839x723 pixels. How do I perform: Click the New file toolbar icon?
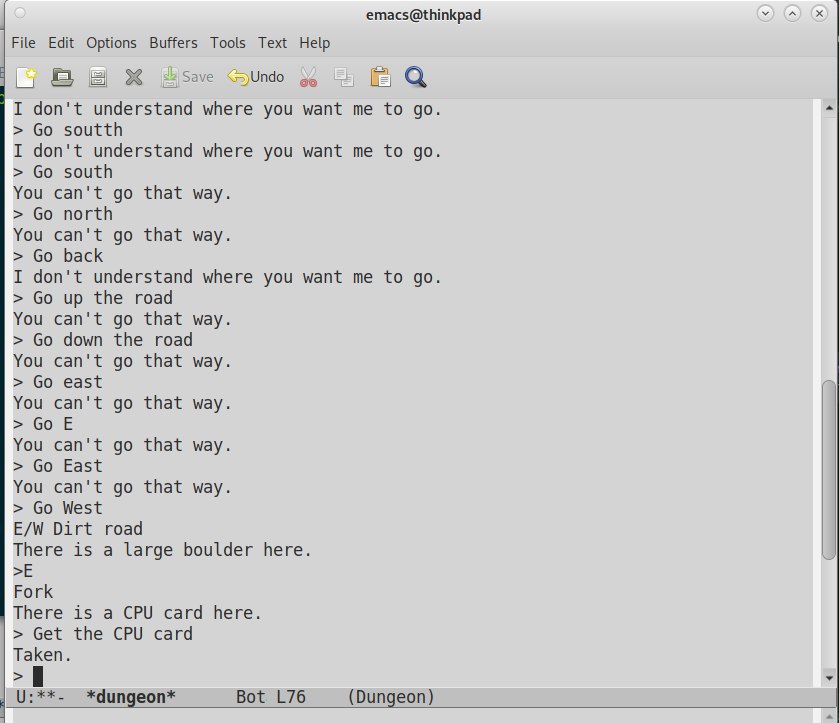pyautogui.click(x=26, y=77)
